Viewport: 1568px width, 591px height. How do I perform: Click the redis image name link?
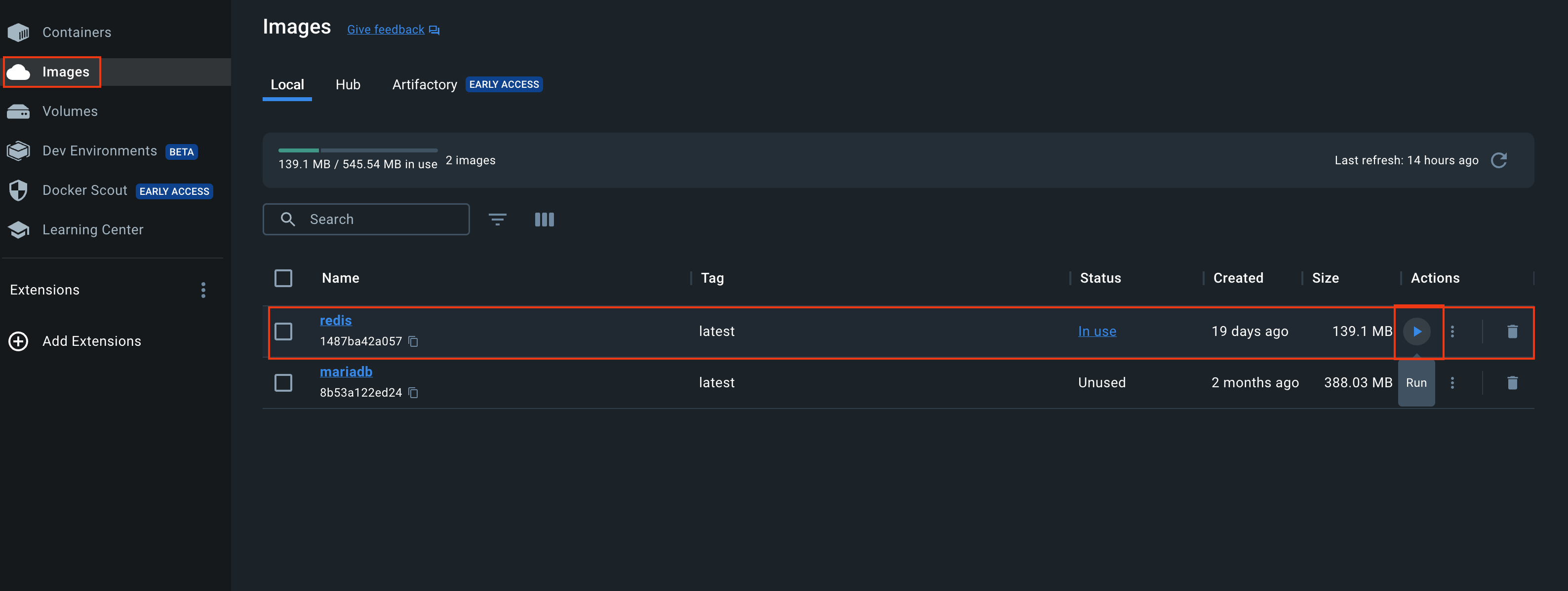pos(335,320)
